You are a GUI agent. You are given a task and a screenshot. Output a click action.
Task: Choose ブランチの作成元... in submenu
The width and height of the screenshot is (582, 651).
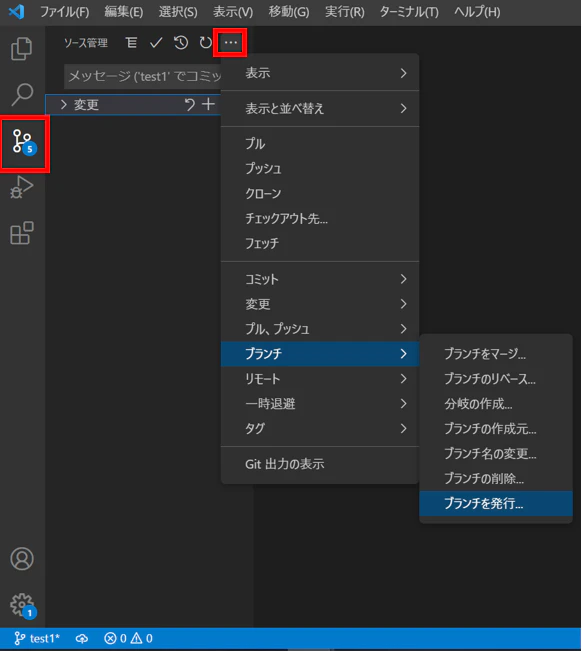(496, 428)
